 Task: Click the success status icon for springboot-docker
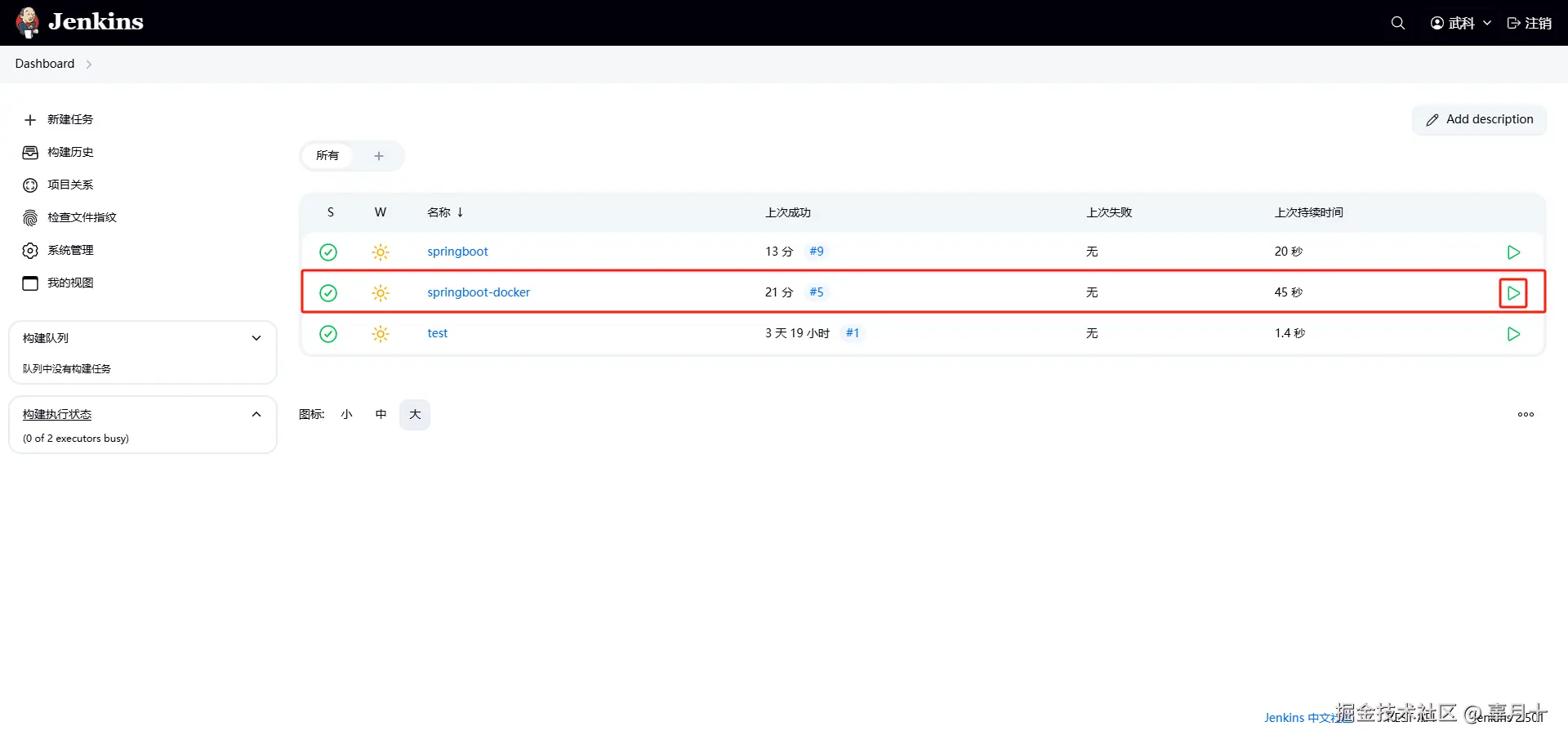click(x=328, y=293)
